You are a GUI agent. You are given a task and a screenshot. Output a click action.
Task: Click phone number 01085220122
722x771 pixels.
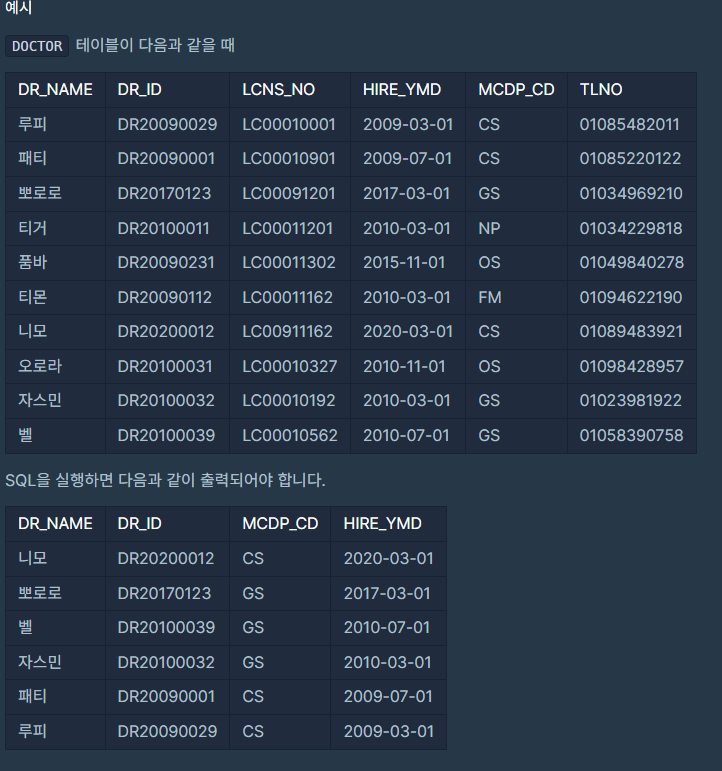click(x=631, y=158)
